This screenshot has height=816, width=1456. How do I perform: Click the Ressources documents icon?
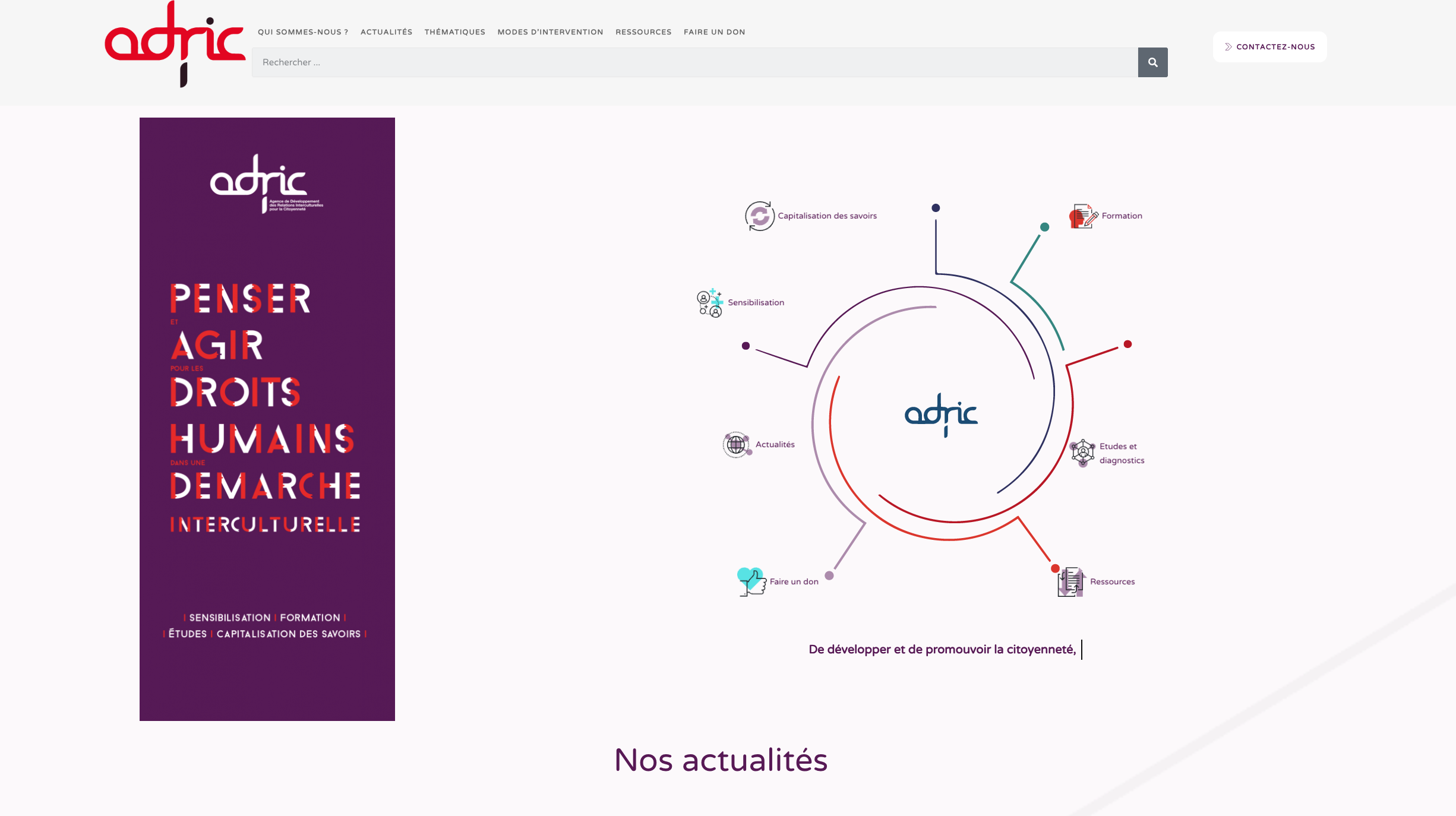[1070, 582]
